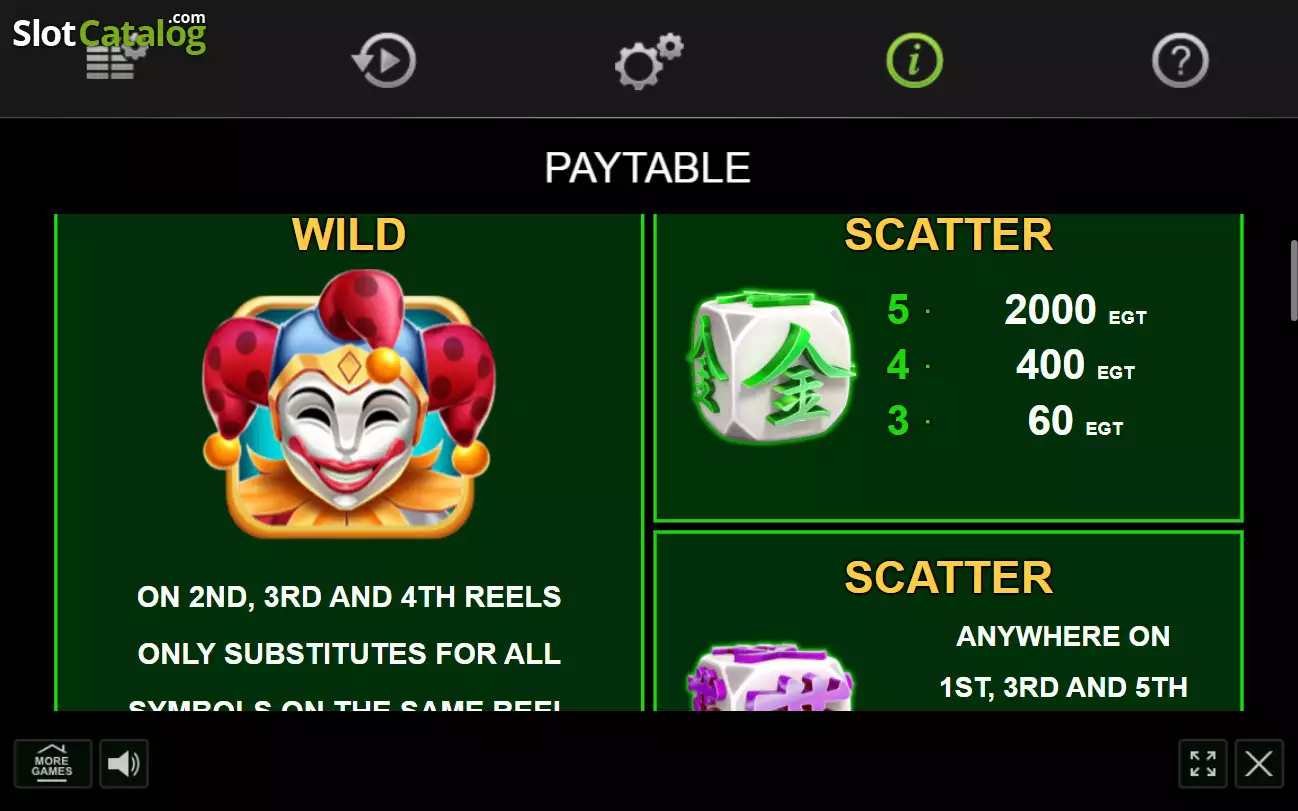Select the 400 EGT payout row
The image size is (1298, 811).
click(x=1011, y=366)
